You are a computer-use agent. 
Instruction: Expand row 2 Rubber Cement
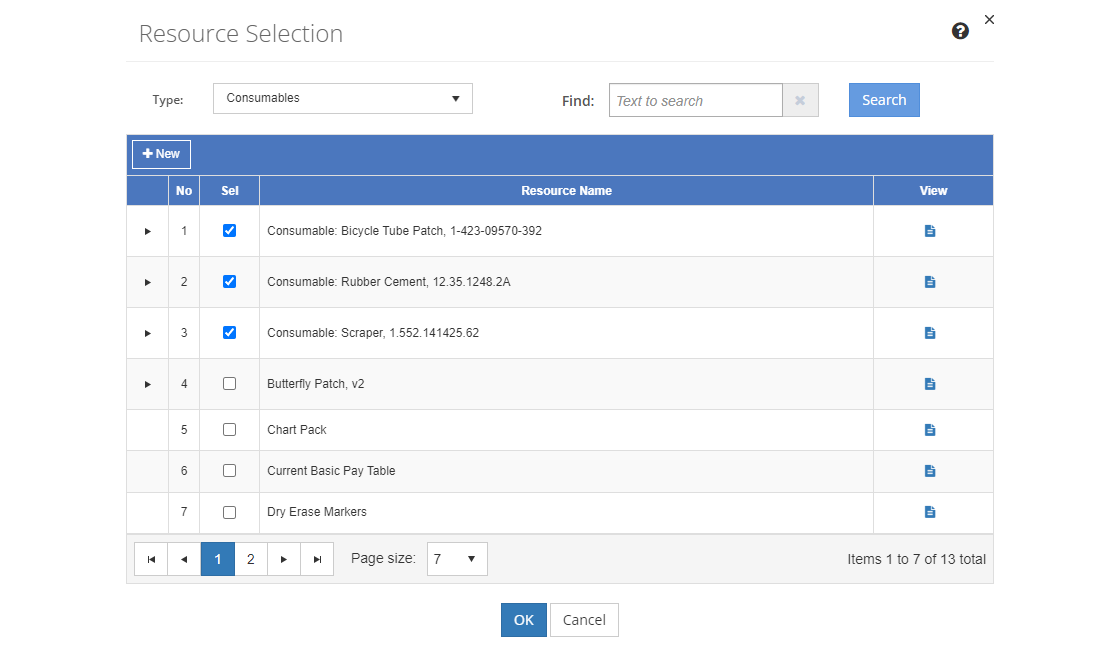(148, 282)
